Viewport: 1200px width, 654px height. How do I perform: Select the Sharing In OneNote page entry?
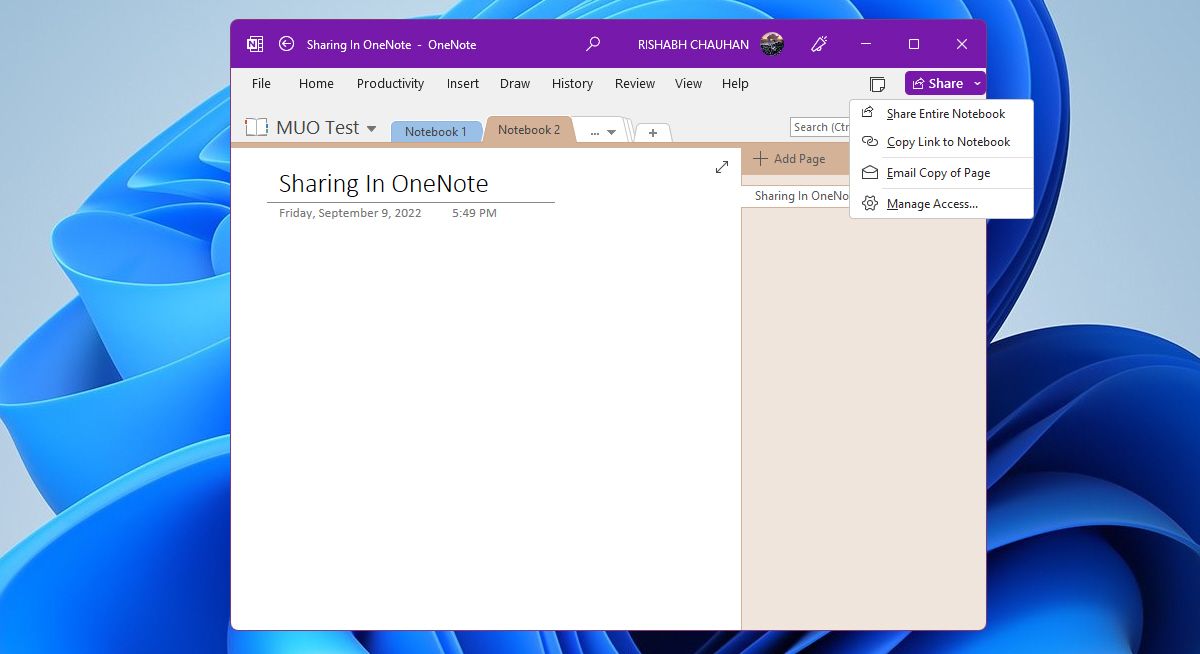tap(796, 196)
